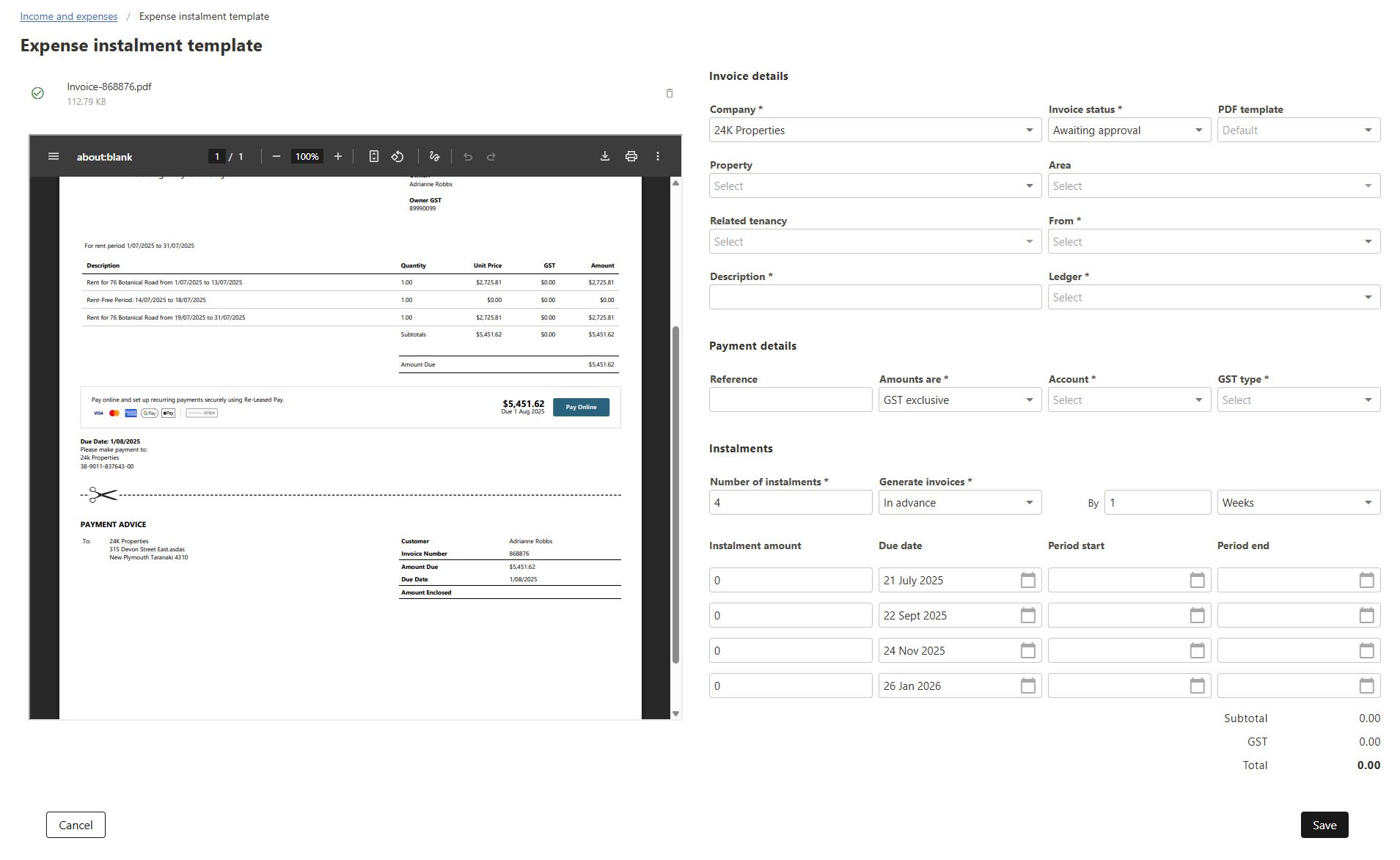Click the Save button
1400x860 pixels.
[x=1324, y=825]
